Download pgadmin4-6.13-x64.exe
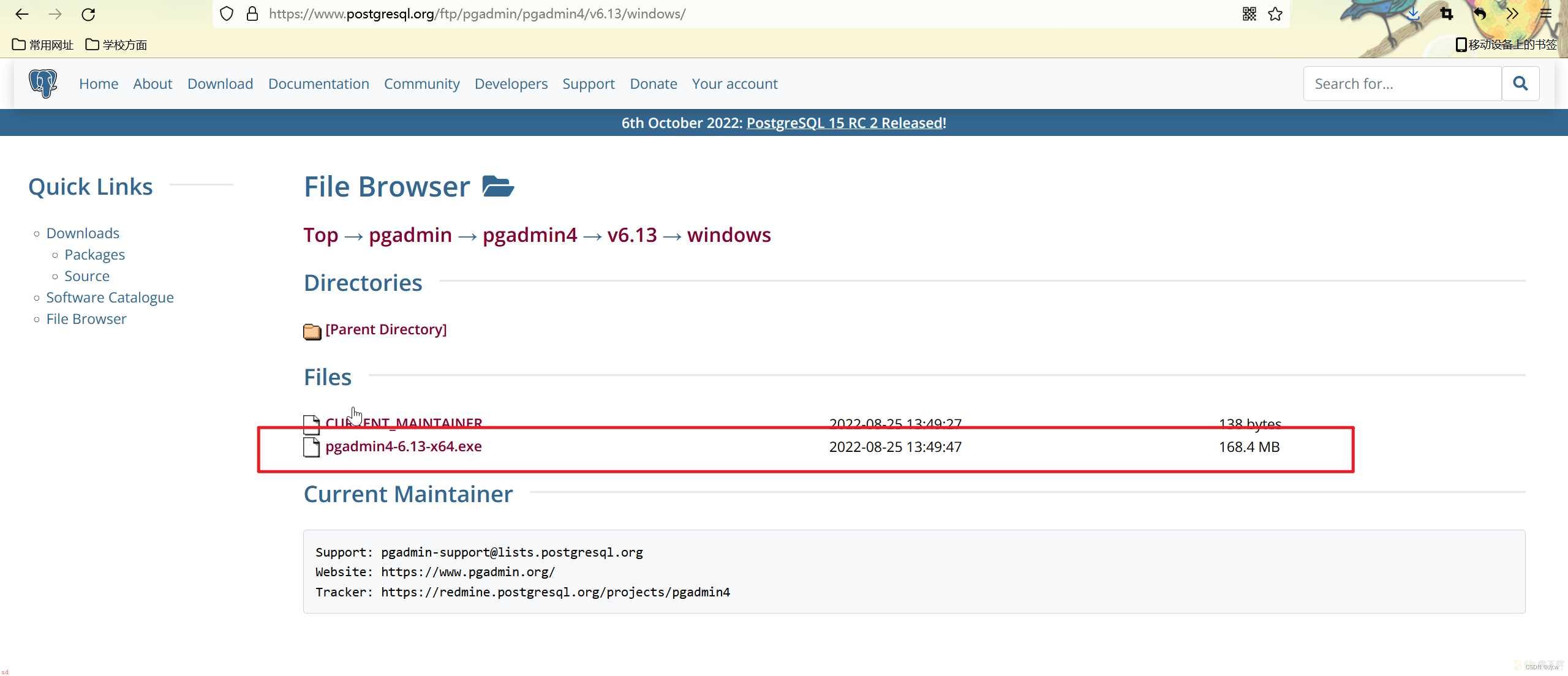The height and width of the screenshot is (676, 1568). click(404, 446)
